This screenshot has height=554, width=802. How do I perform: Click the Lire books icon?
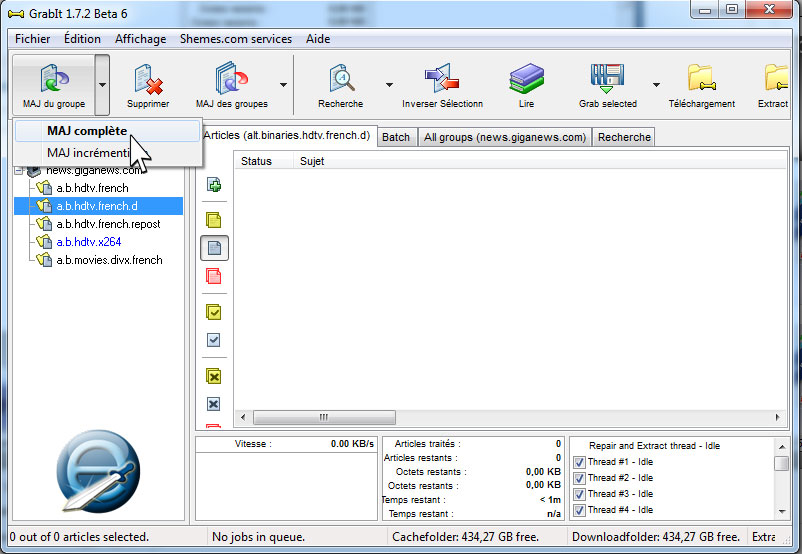point(526,78)
